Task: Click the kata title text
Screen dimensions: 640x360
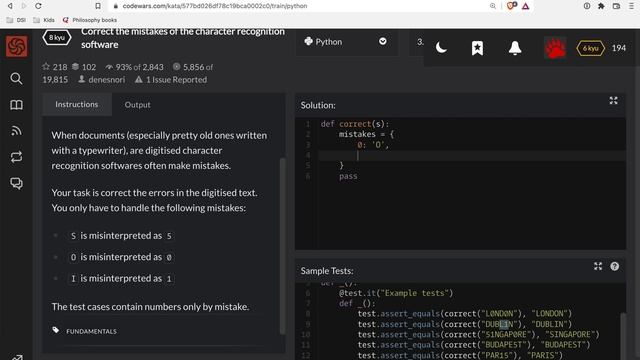Action: click(x=183, y=38)
